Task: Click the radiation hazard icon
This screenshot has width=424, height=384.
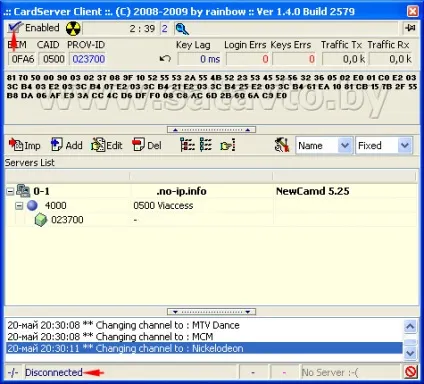Action: coord(73,29)
